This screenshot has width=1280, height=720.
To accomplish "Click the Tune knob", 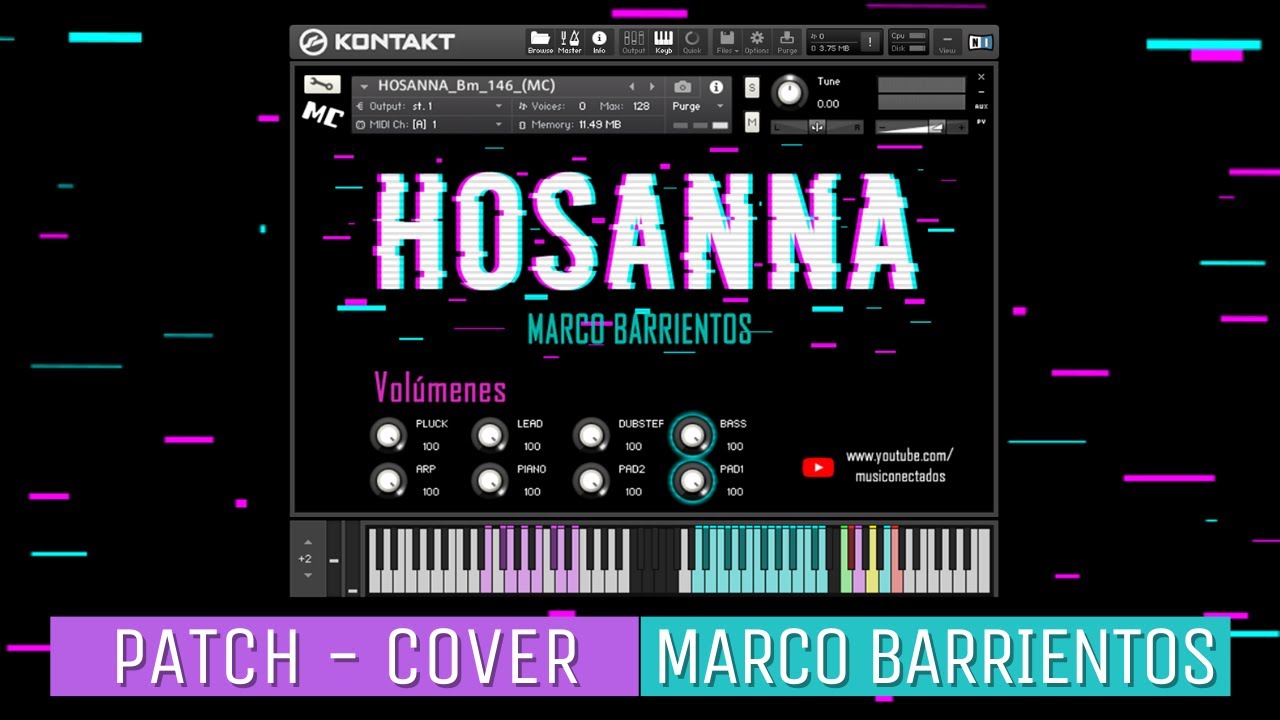I will point(790,92).
